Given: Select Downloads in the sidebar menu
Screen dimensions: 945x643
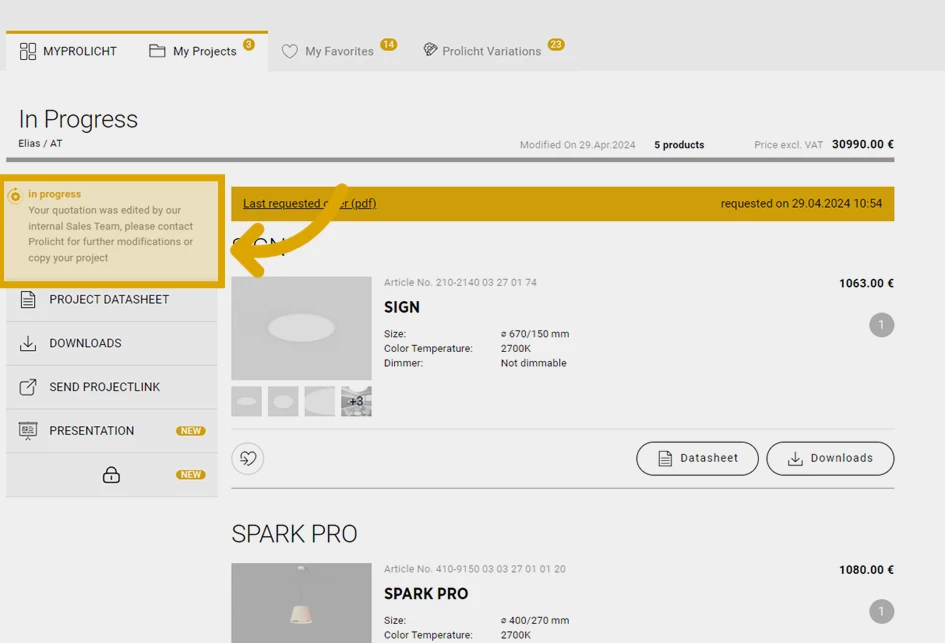Looking at the screenshot, I should click(x=85, y=343).
